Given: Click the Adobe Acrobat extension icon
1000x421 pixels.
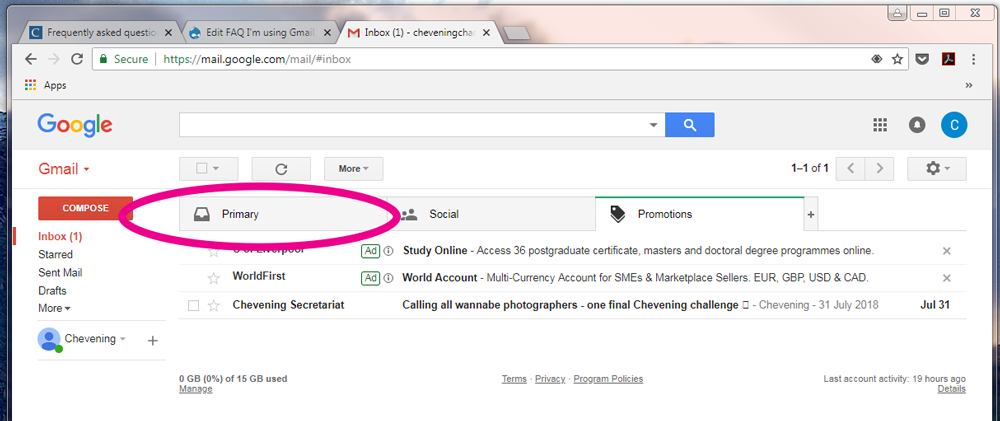Looking at the screenshot, I should pos(948,59).
